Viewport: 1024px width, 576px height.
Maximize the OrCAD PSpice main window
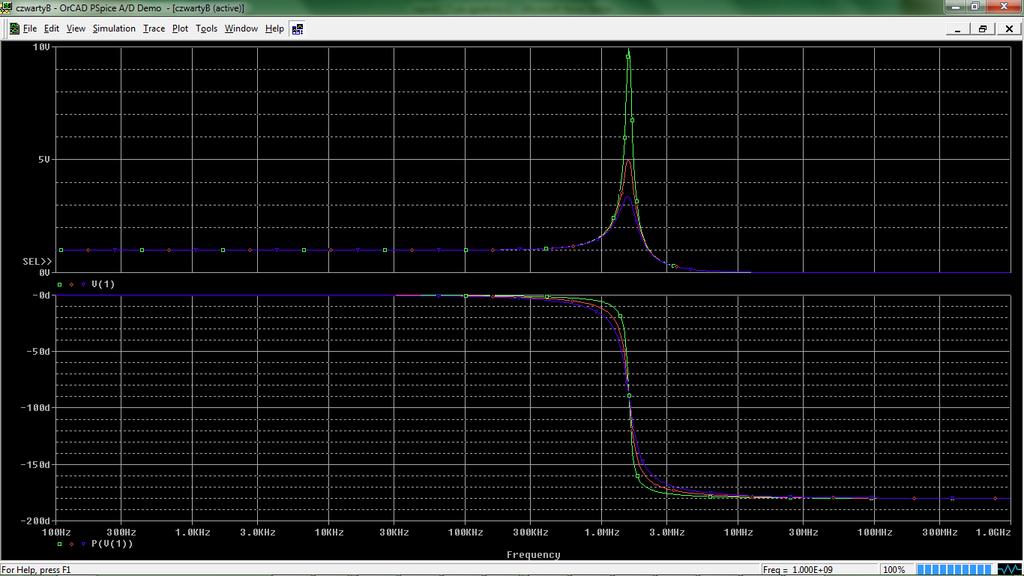click(x=975, y=6)
